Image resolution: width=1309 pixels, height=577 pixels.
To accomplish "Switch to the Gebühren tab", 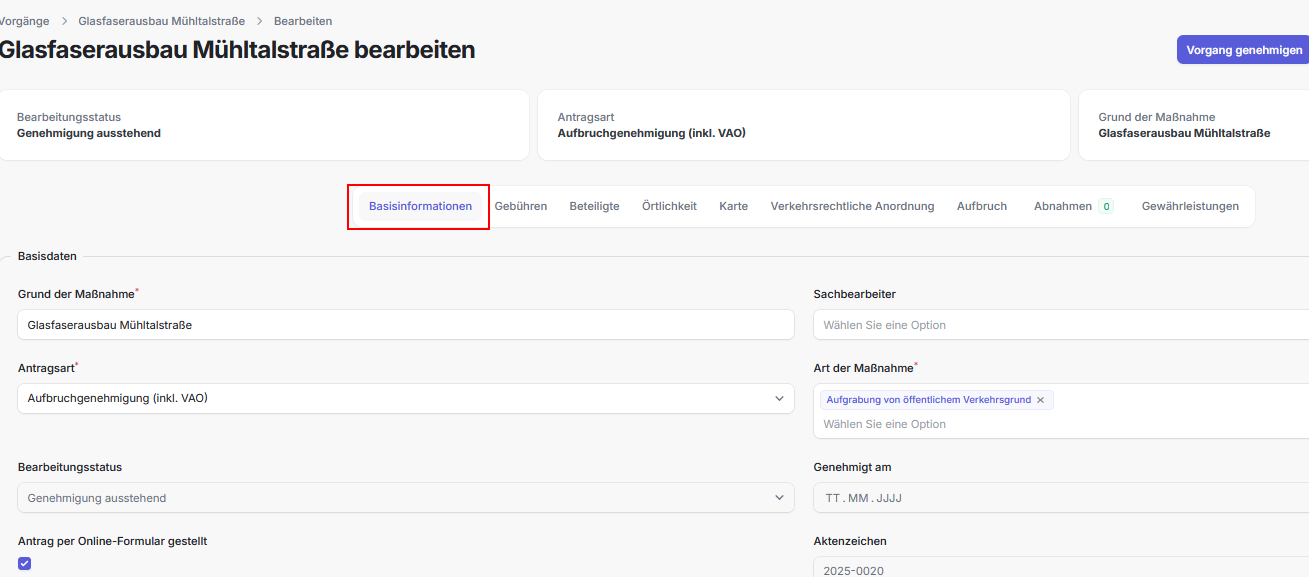I will pos(520,206).
